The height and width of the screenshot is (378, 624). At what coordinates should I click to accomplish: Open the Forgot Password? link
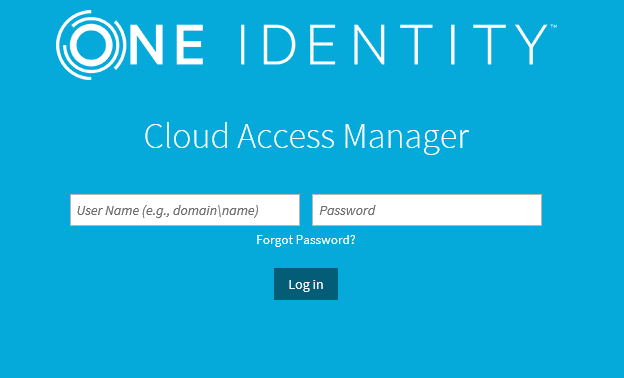coord(306,240)
